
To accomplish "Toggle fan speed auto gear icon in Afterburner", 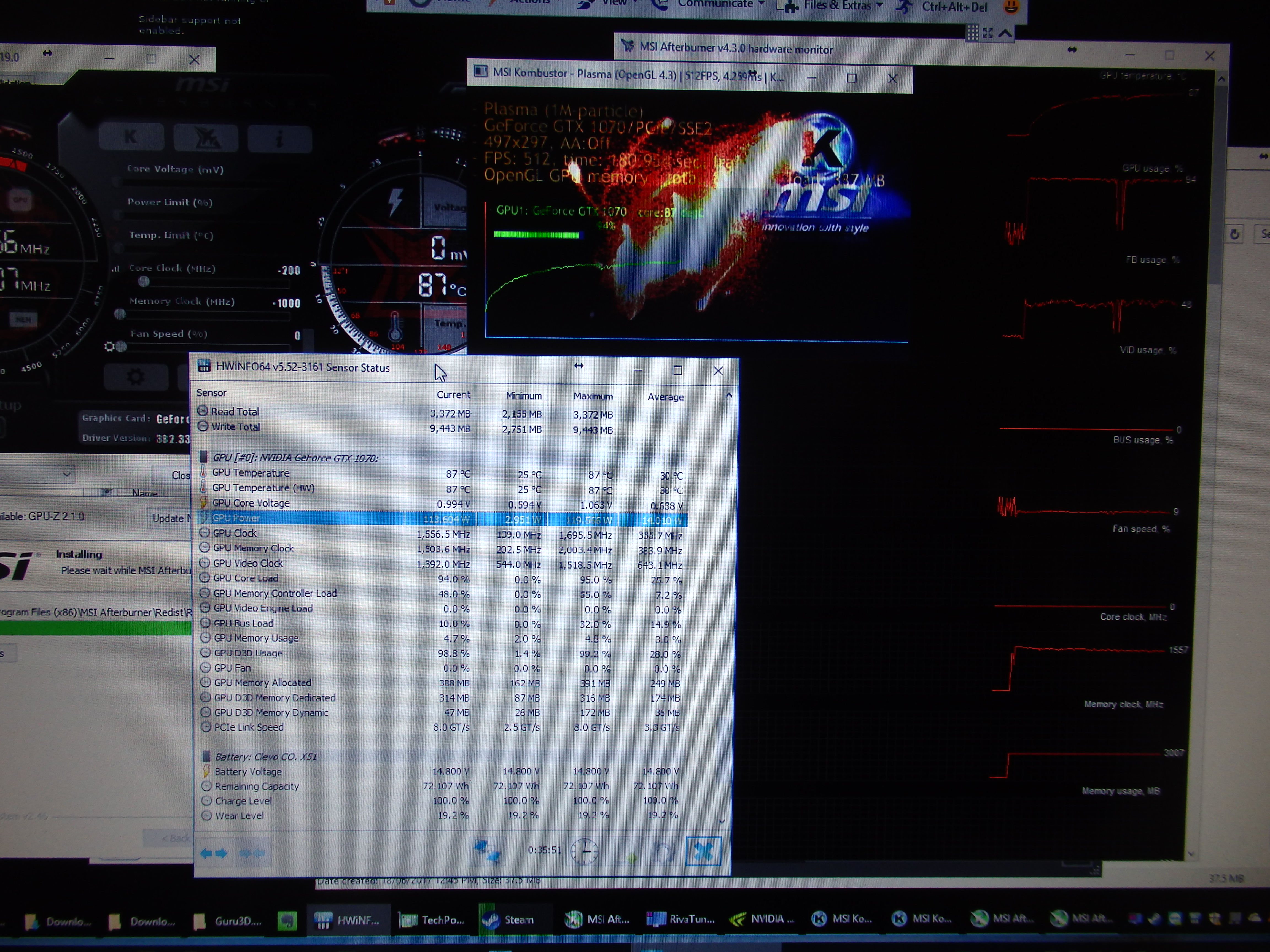I will point(109,347).
